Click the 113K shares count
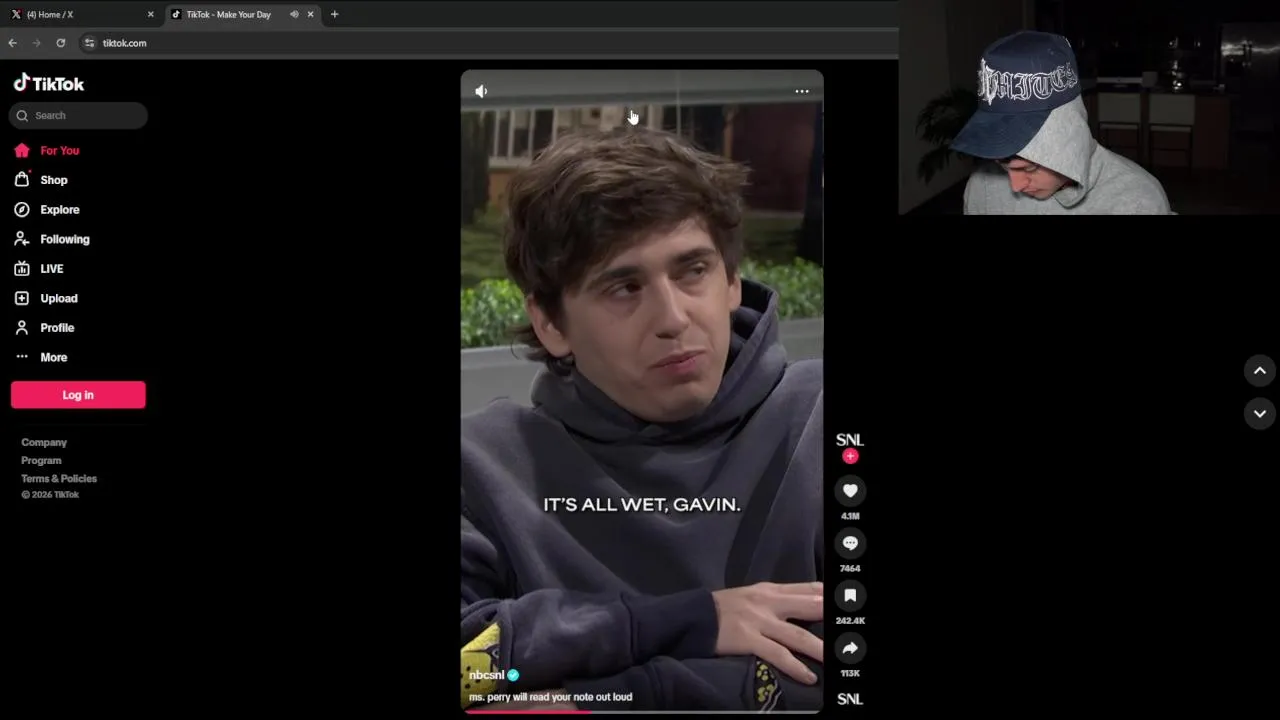Screen dimensions: 1280x720 tap(850, 673)
